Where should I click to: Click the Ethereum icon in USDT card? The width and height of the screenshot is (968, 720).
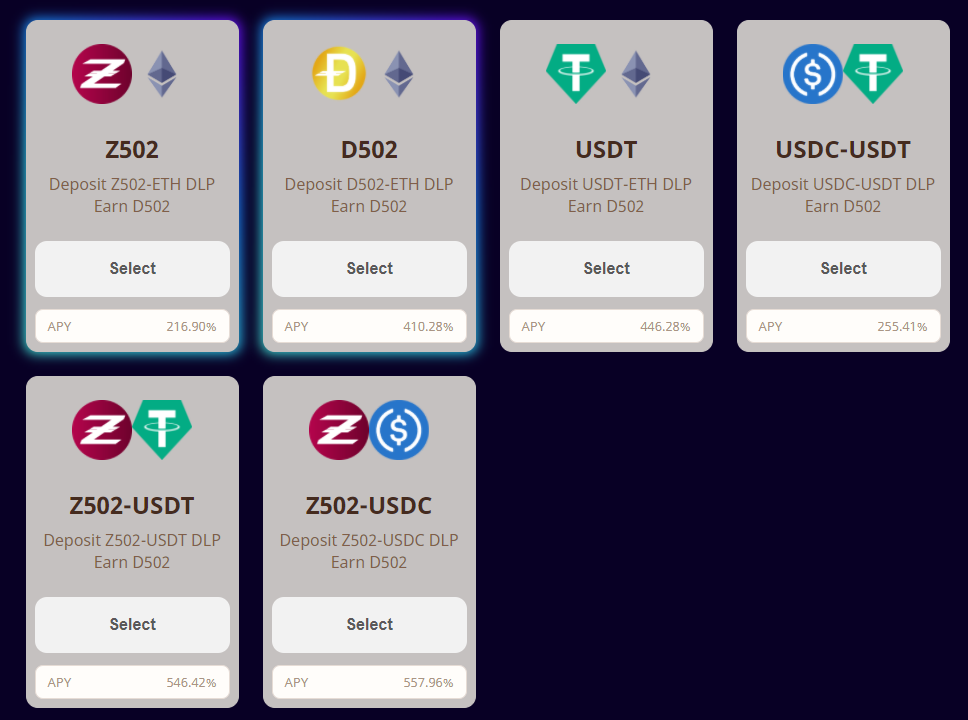point(636,74)
